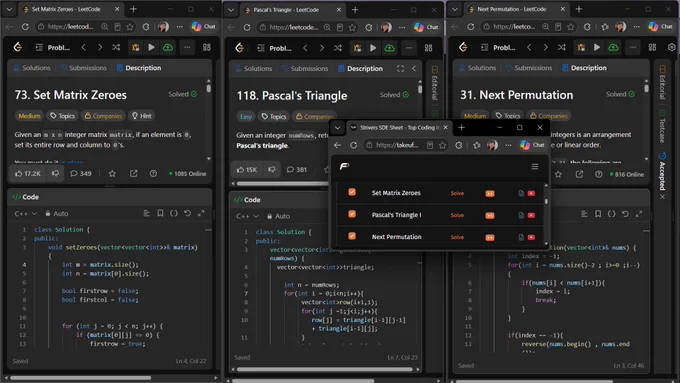This screenshot has height=383, width=680.
Task: Open Editorial side tab in Next Permutation
Action: click(662, 82)
